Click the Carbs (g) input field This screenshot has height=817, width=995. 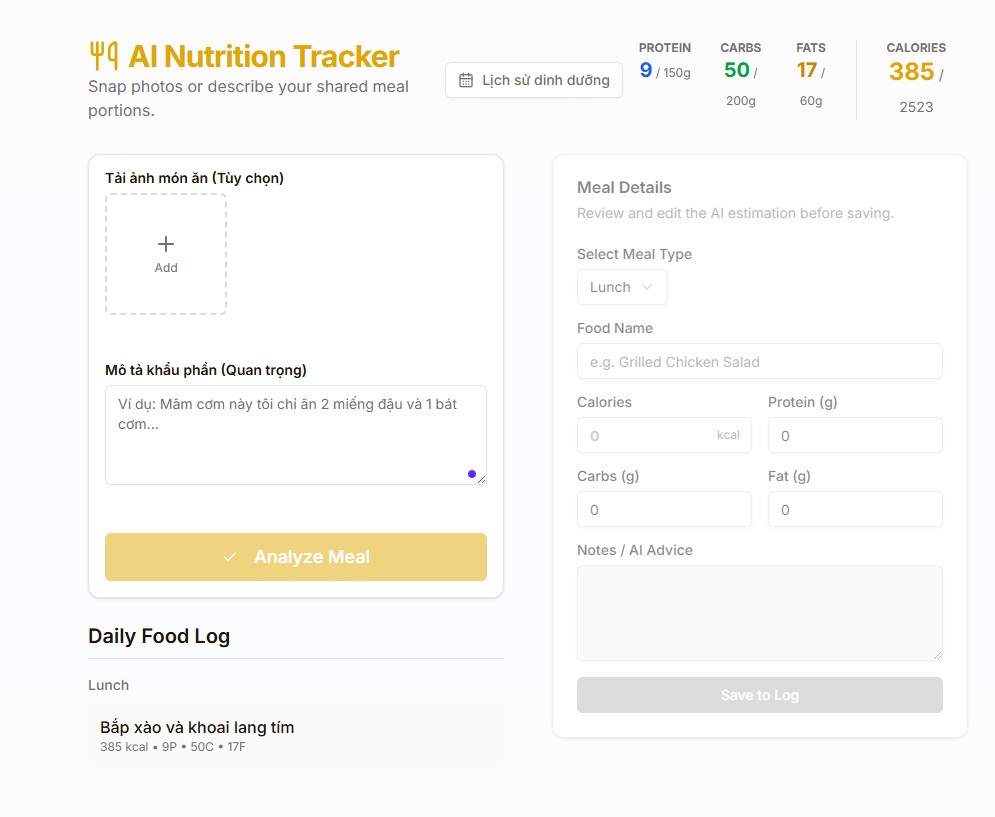tap(664, 509)
